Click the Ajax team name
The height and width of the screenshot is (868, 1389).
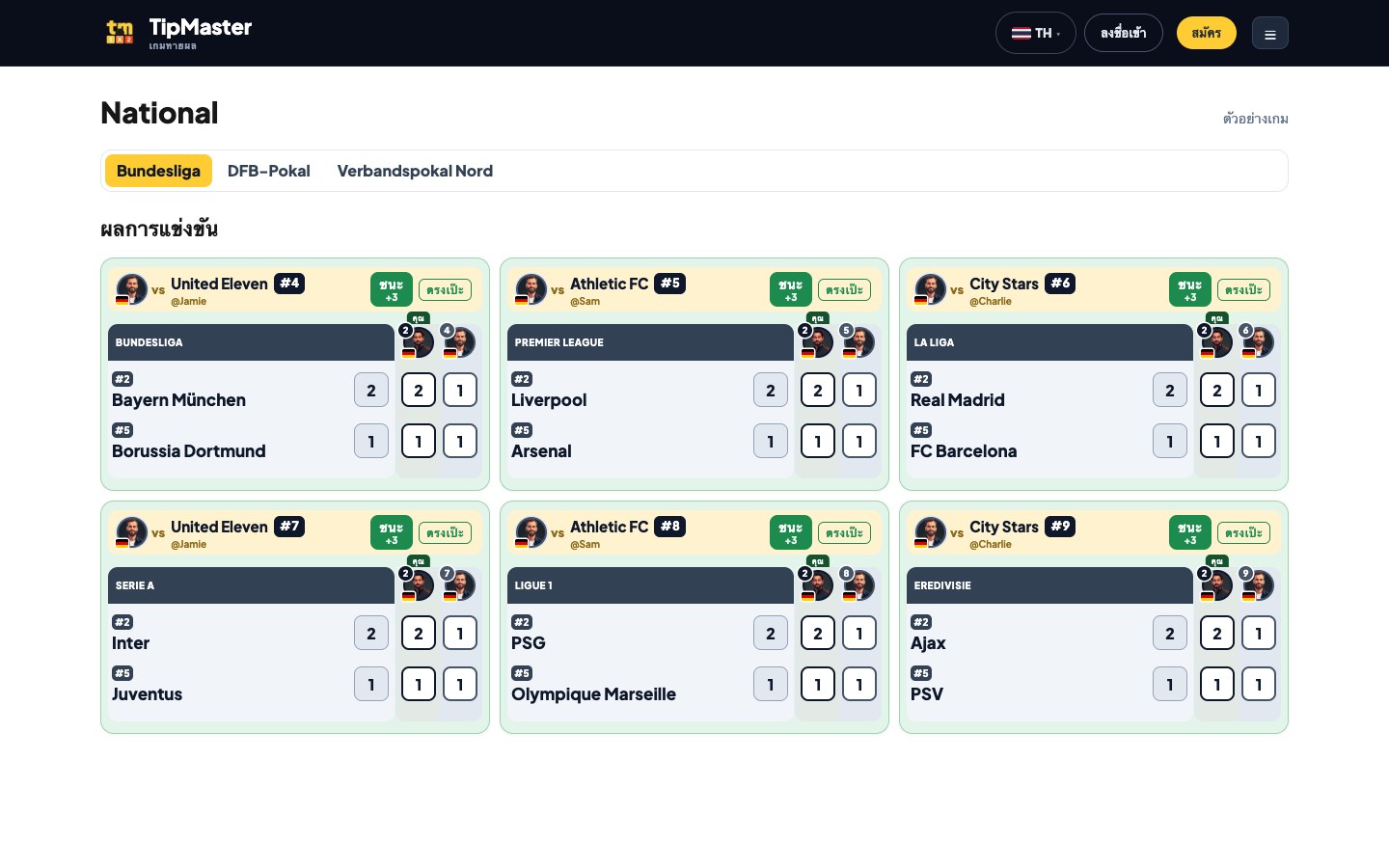(928, 642)
